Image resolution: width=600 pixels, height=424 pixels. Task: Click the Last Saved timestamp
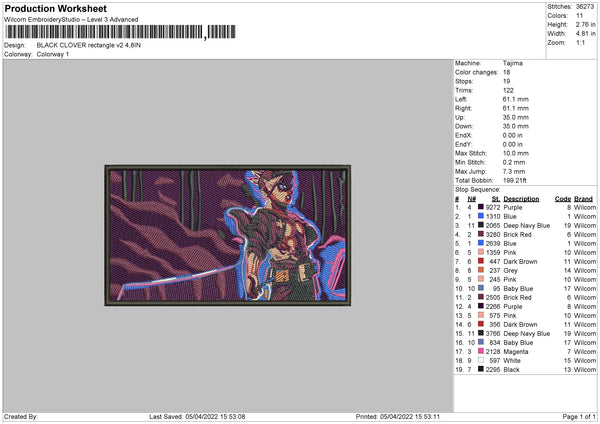[x=197, y=416]
